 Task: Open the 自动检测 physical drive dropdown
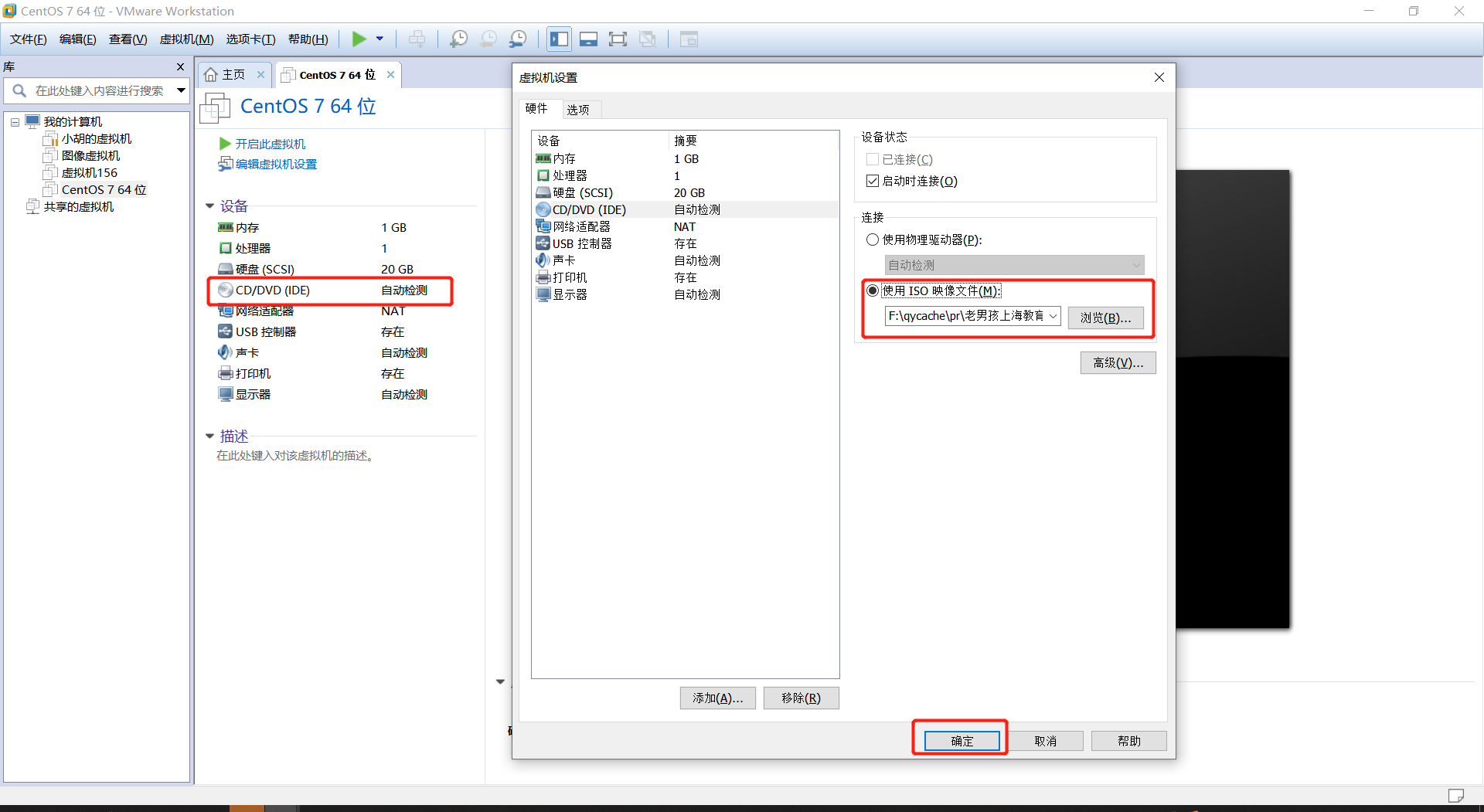coord(1014,265)
